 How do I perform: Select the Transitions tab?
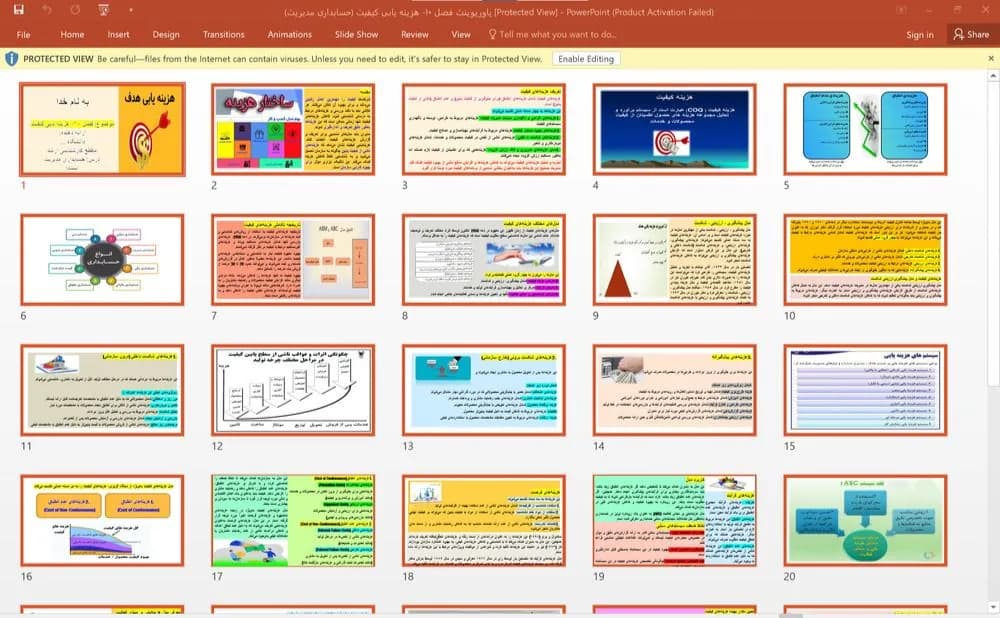[x=223, y=34]
